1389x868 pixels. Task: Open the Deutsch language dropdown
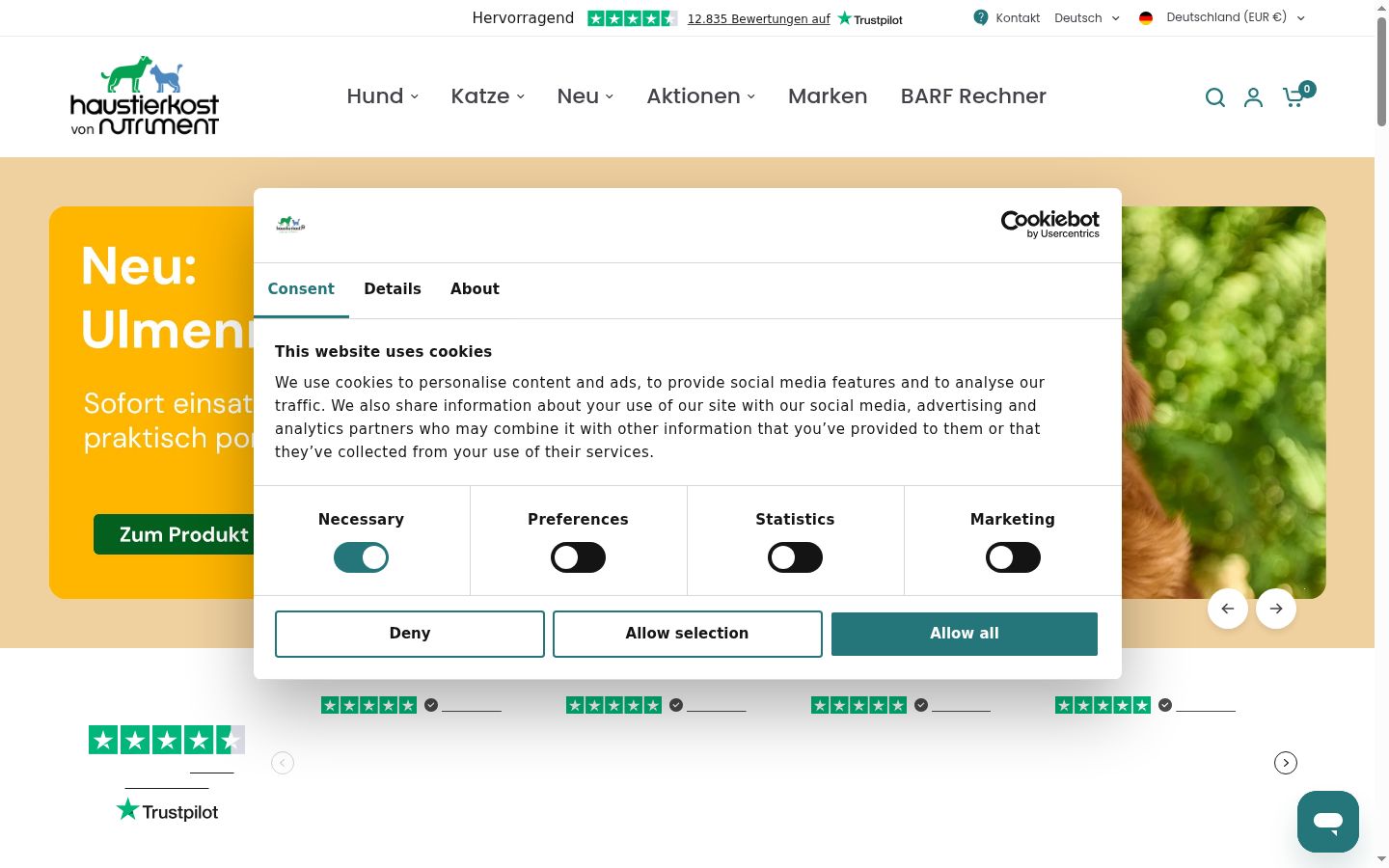(1087, 17)
